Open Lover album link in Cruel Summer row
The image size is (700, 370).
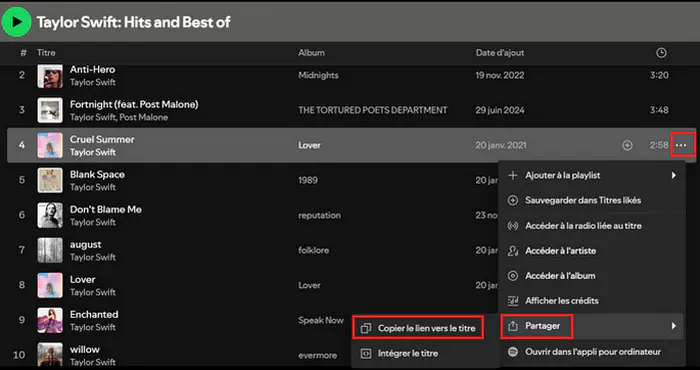[x=309, y=145]
